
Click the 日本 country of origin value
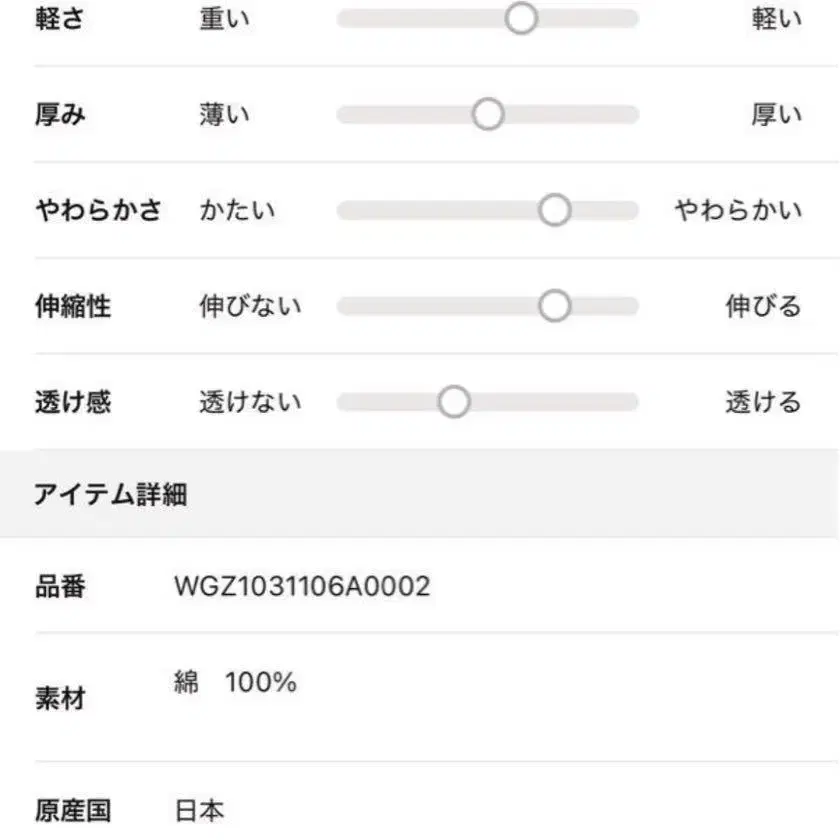click(x=199, y=810)
